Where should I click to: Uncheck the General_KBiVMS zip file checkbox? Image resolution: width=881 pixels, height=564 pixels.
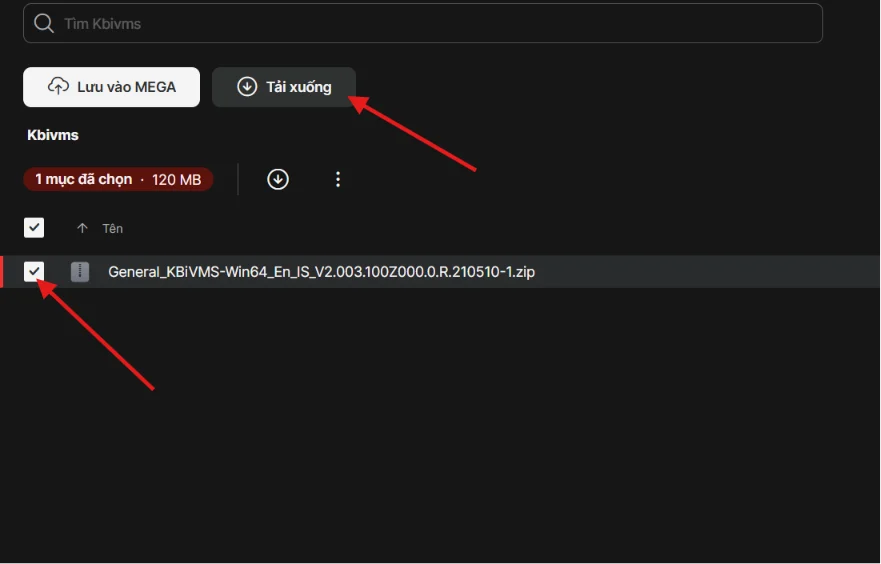(34, 271)
